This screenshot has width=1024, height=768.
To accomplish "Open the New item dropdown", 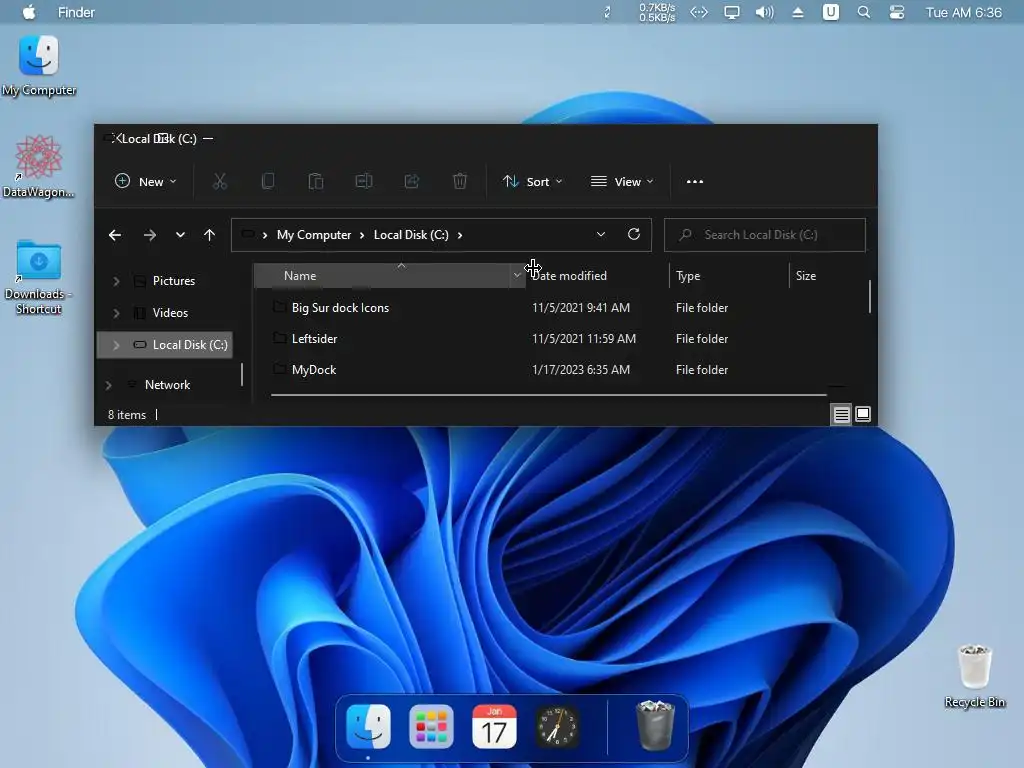I will tap(146, 182).
